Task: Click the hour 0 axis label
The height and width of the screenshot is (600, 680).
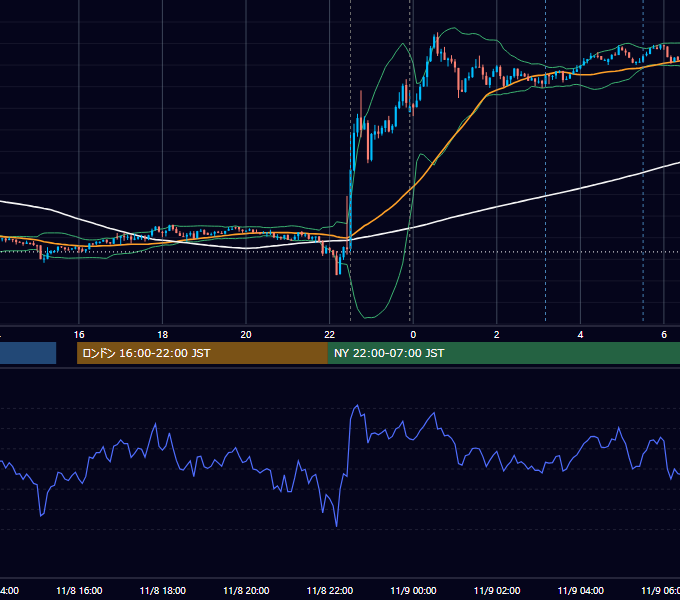Action: (413, 335)
